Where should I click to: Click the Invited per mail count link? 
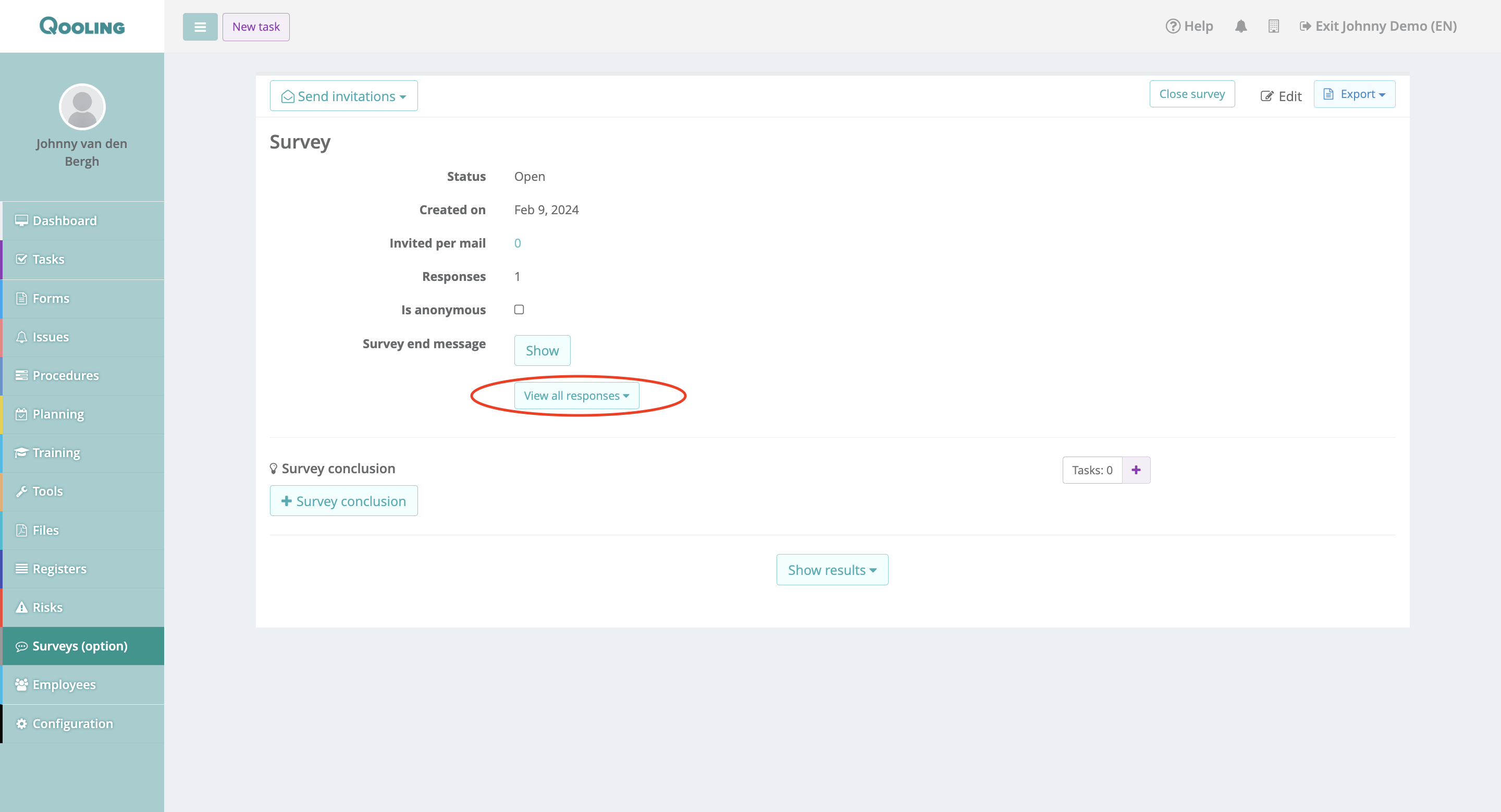point(518,243)
